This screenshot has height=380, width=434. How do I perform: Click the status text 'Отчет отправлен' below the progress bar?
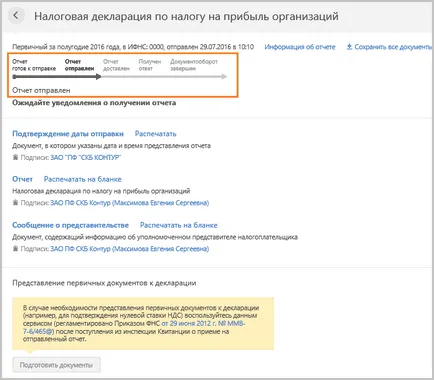pyautogui.click(x=41, y=90)
